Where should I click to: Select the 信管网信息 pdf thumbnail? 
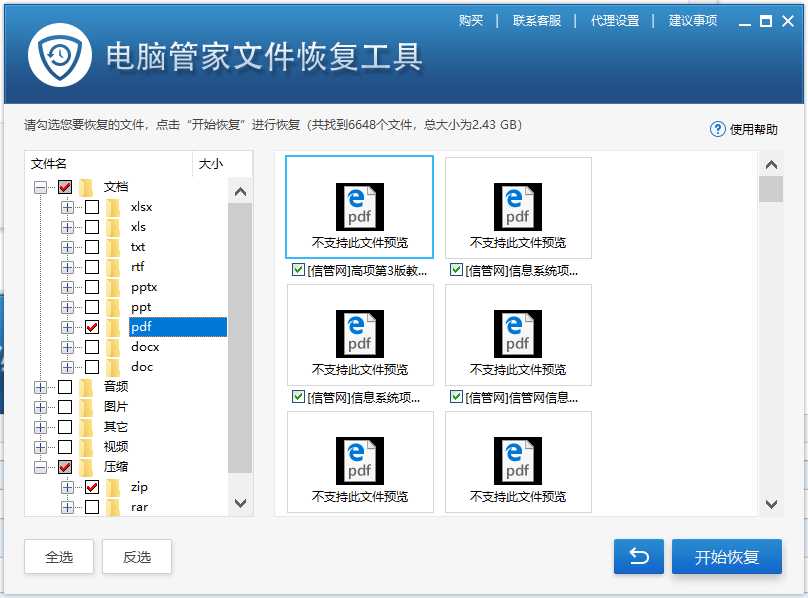tap(518, 335)
